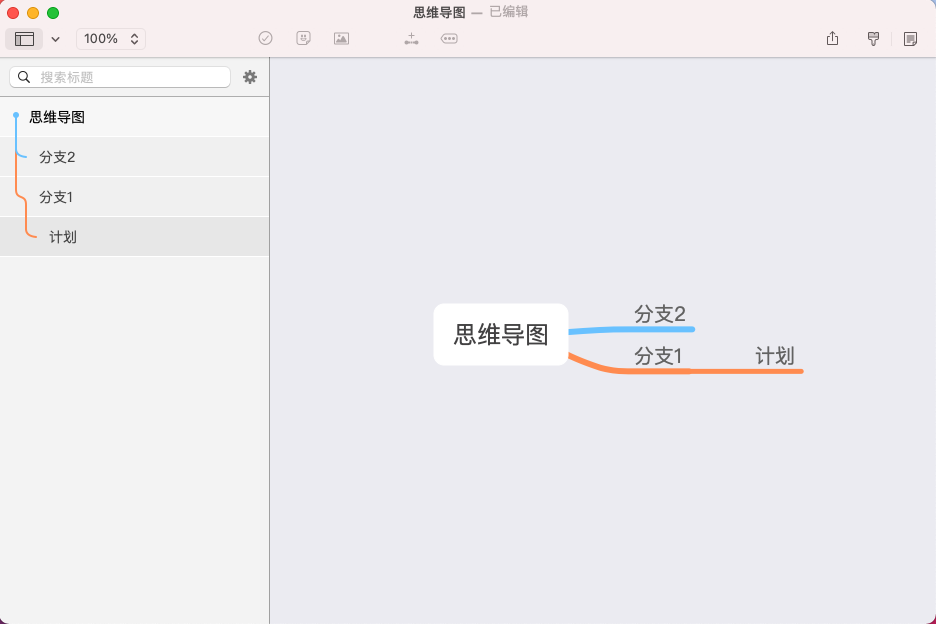Open the sidebar view options chevron
Image resolution: width=936 pixels, height=624 pixels.
56,39
